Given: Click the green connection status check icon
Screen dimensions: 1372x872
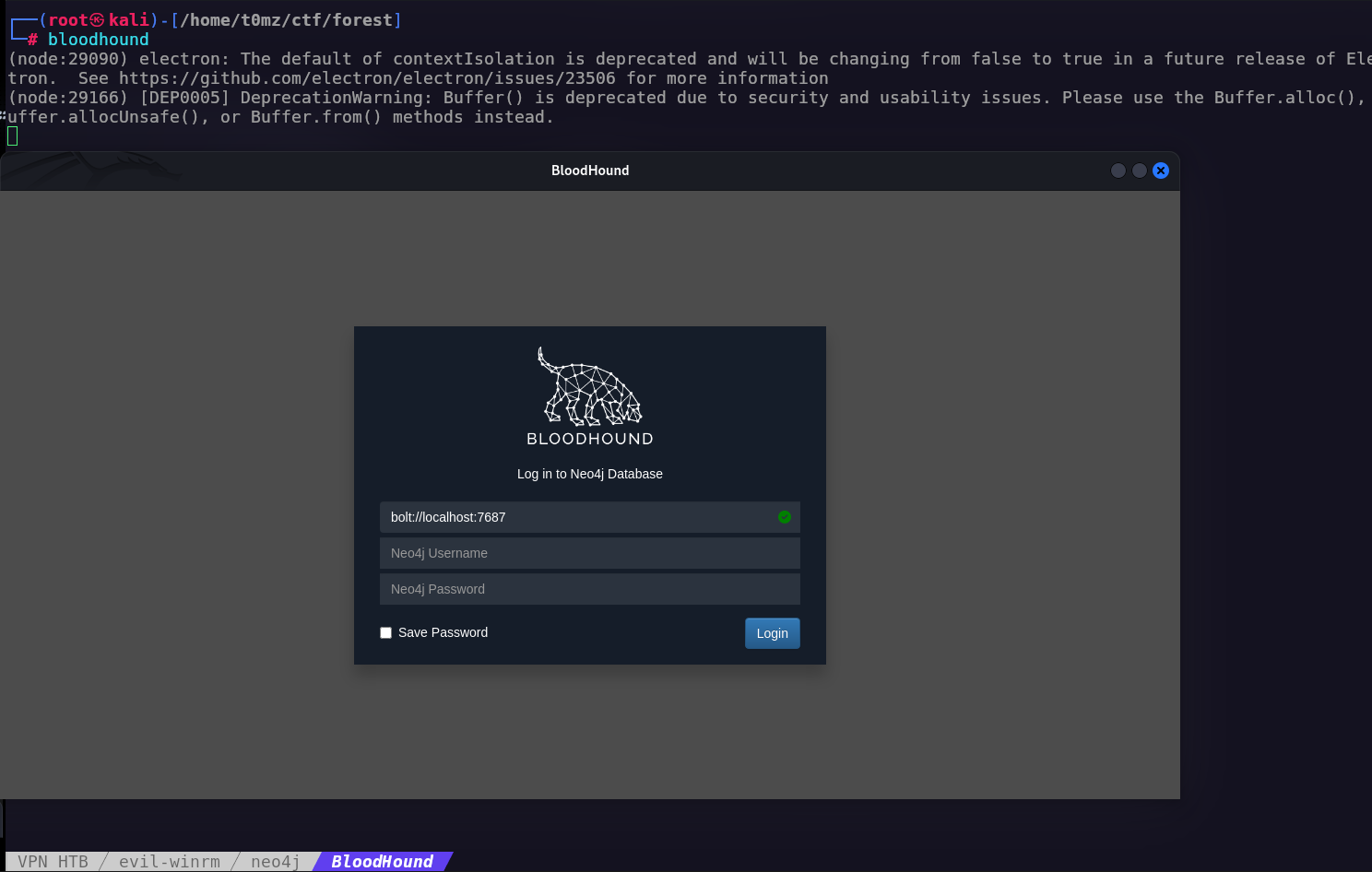Looking at the screenshot, I should pos(785,517).
